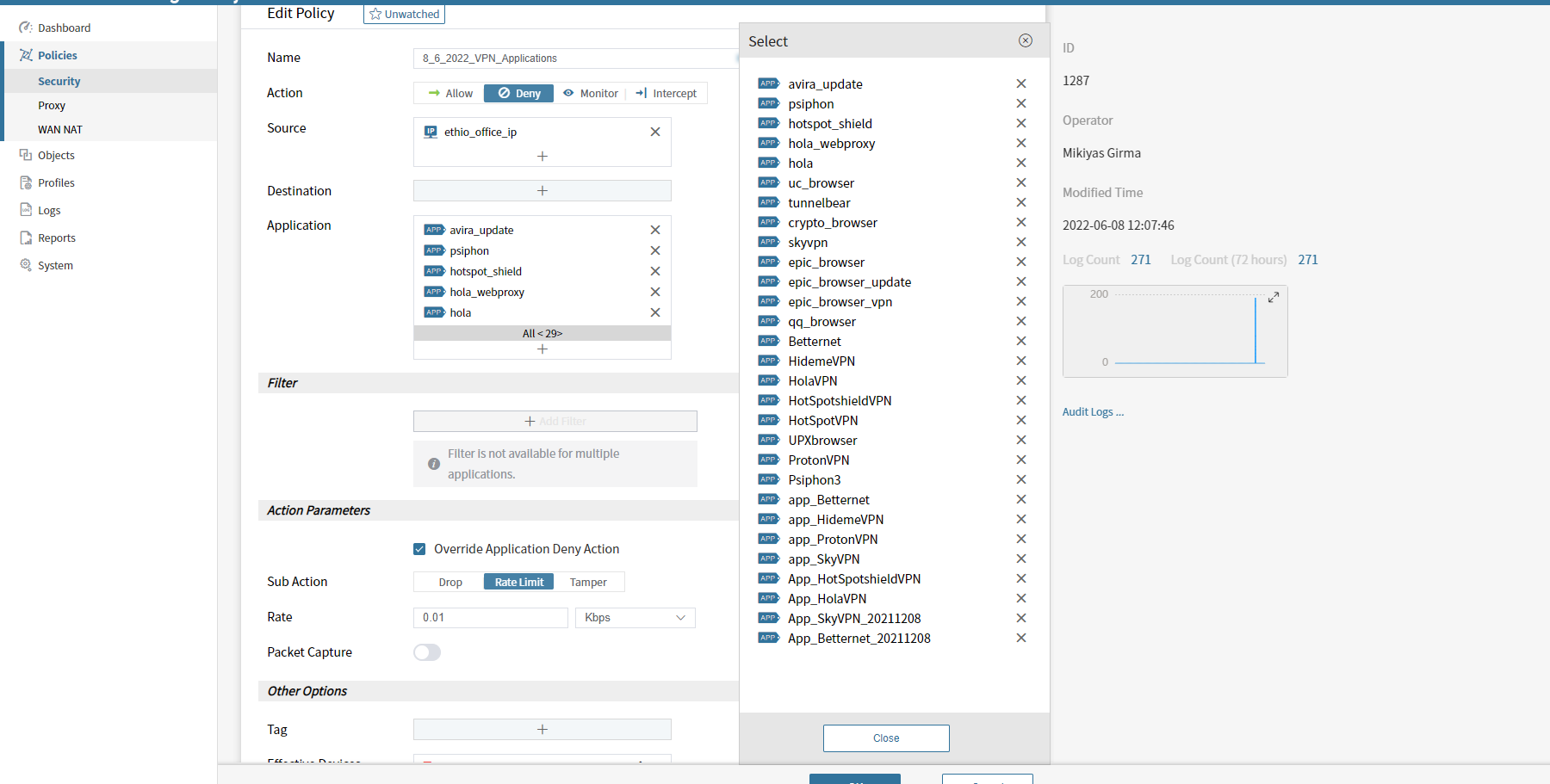The width and height of the screenshot is (1550, 784).
Task: Add a new Tag with plus icon
Action: point(542,730)
